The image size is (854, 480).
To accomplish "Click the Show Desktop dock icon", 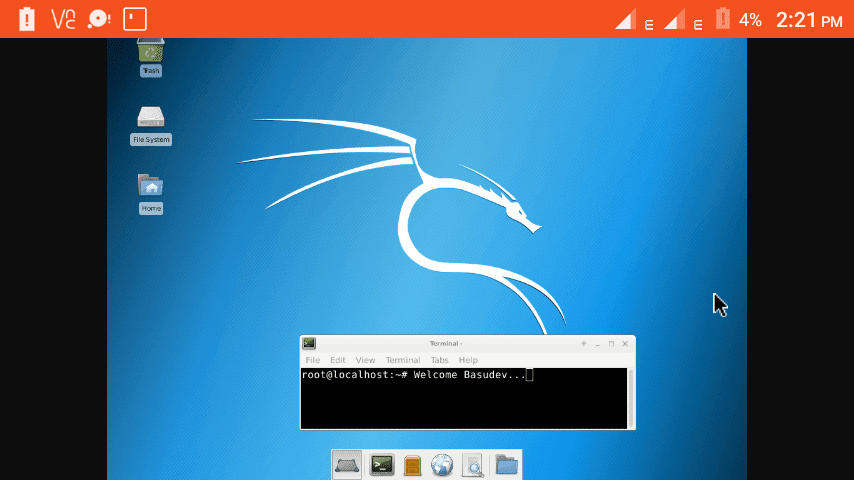I will point(346,465).
